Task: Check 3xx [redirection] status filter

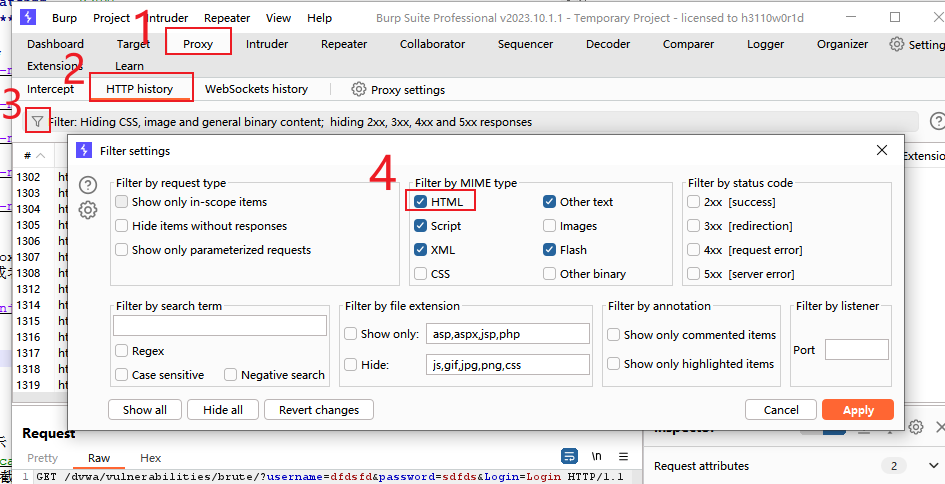Action: click(x=694, y=226)
